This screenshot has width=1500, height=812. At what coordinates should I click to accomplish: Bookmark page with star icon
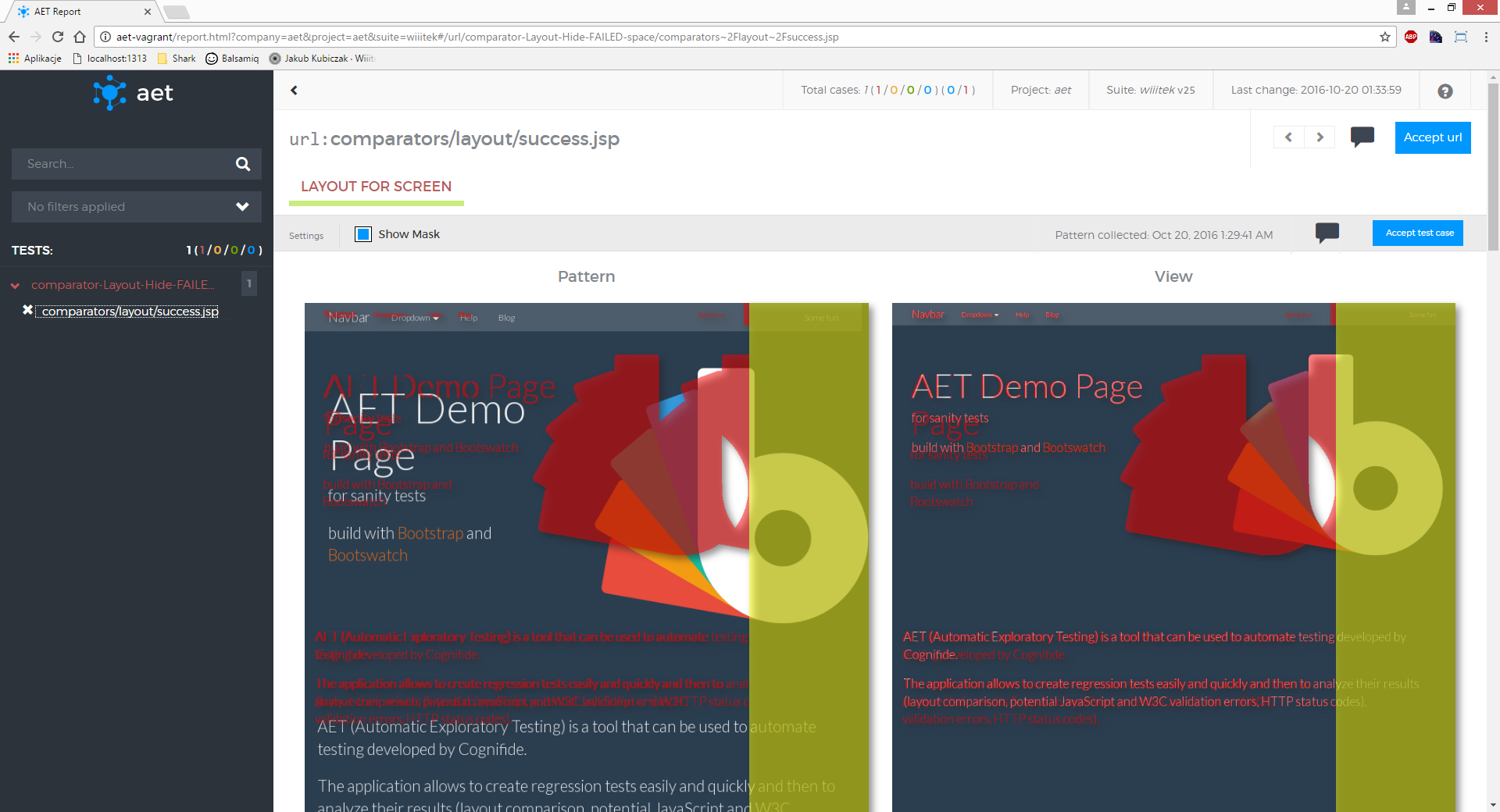tap(1384, 37)
